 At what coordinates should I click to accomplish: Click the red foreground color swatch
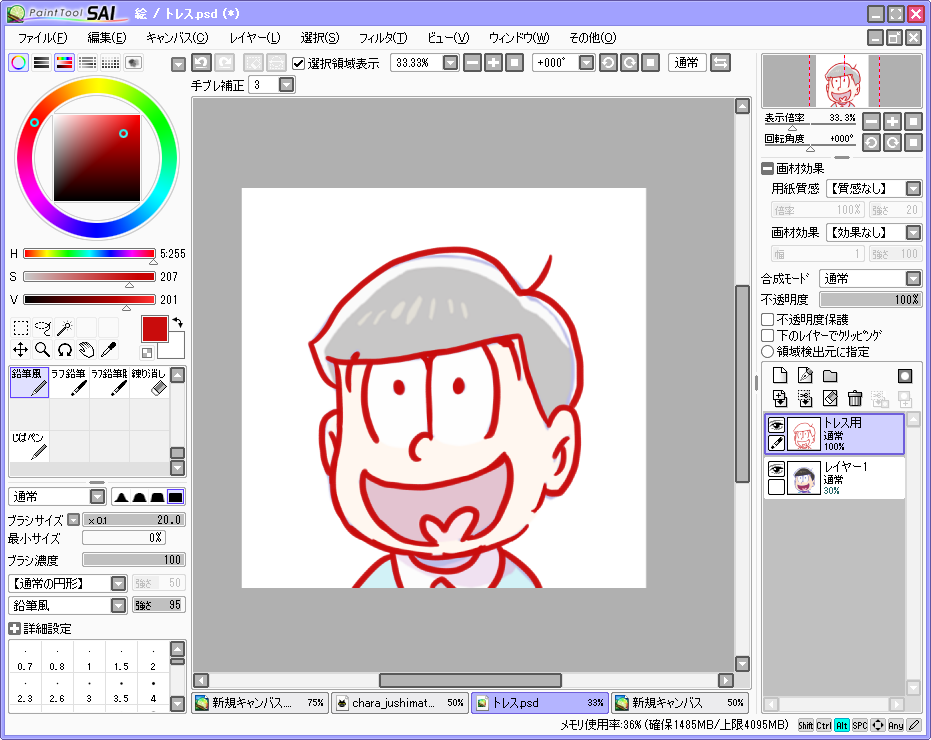(x=154, y=329)
